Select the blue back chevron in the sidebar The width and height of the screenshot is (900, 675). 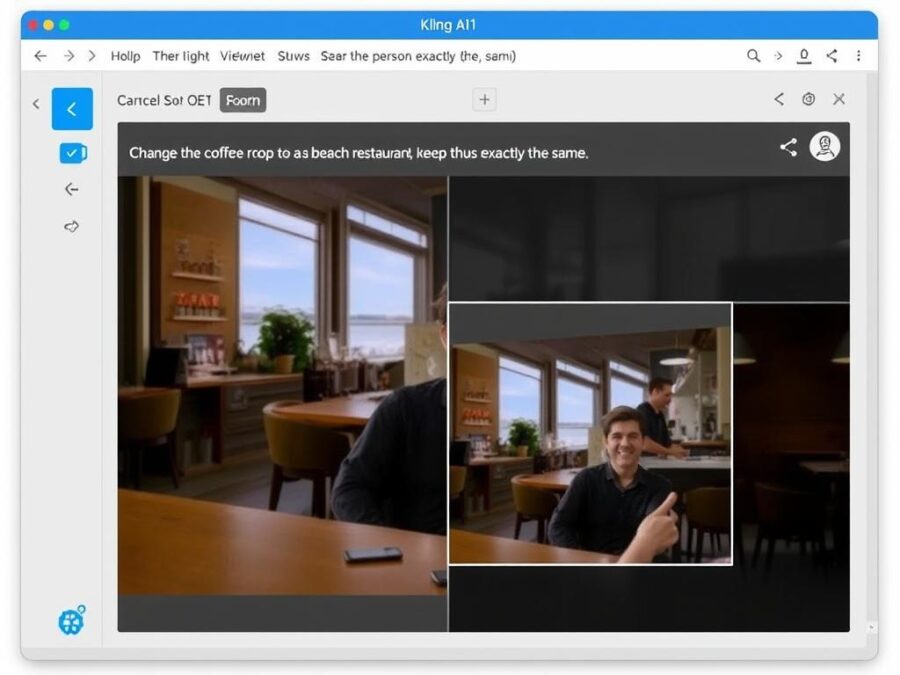tap(71, 109)
